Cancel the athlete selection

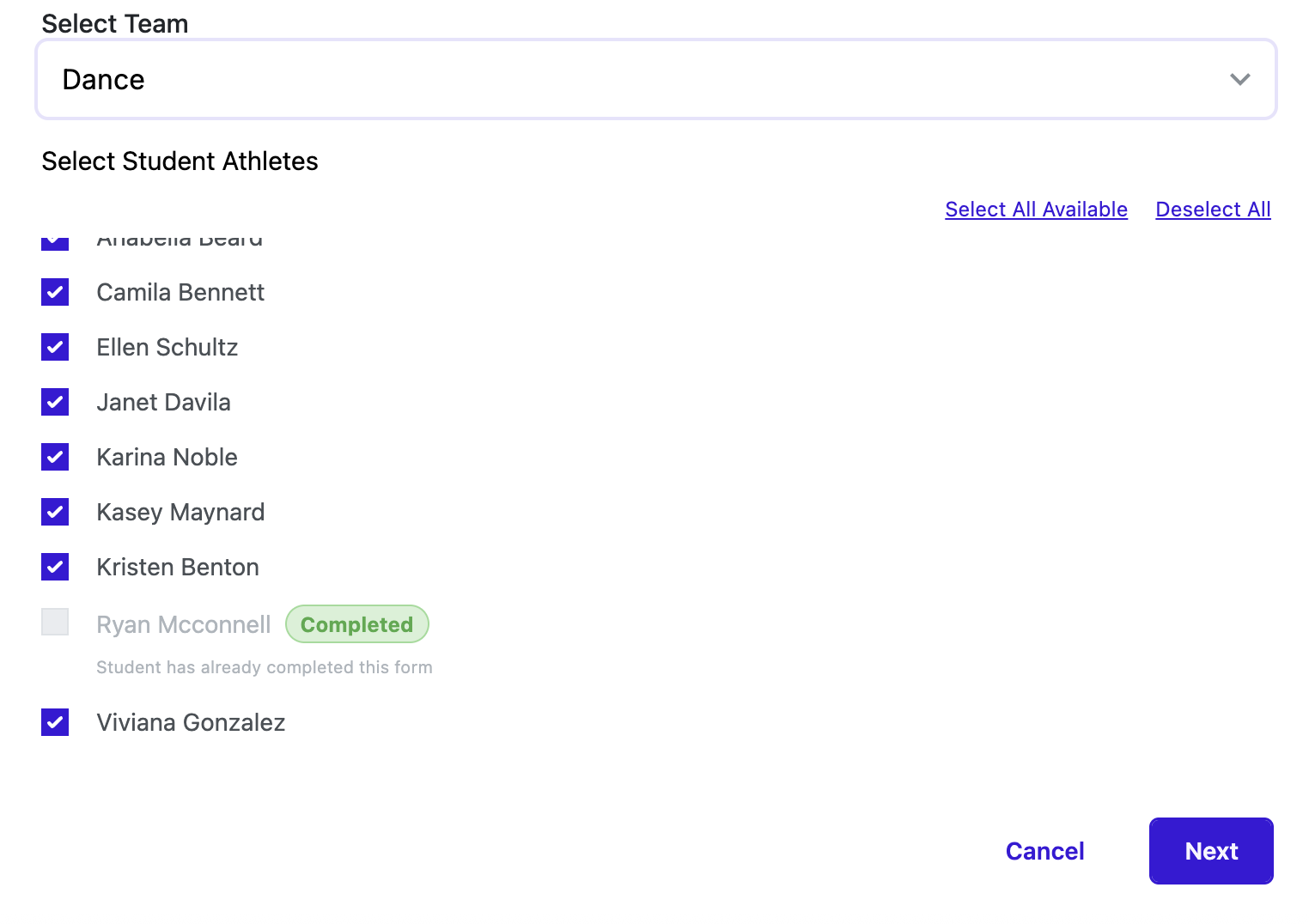pyautogui.click(x=1044, y=851)
